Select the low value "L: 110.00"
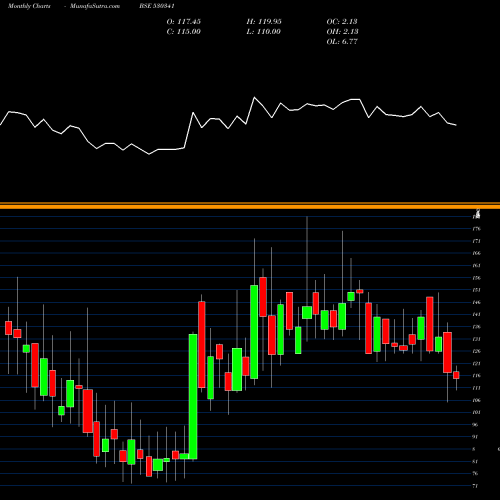The height and width of the screenshot is (500, 500). (x=264, y=32)
